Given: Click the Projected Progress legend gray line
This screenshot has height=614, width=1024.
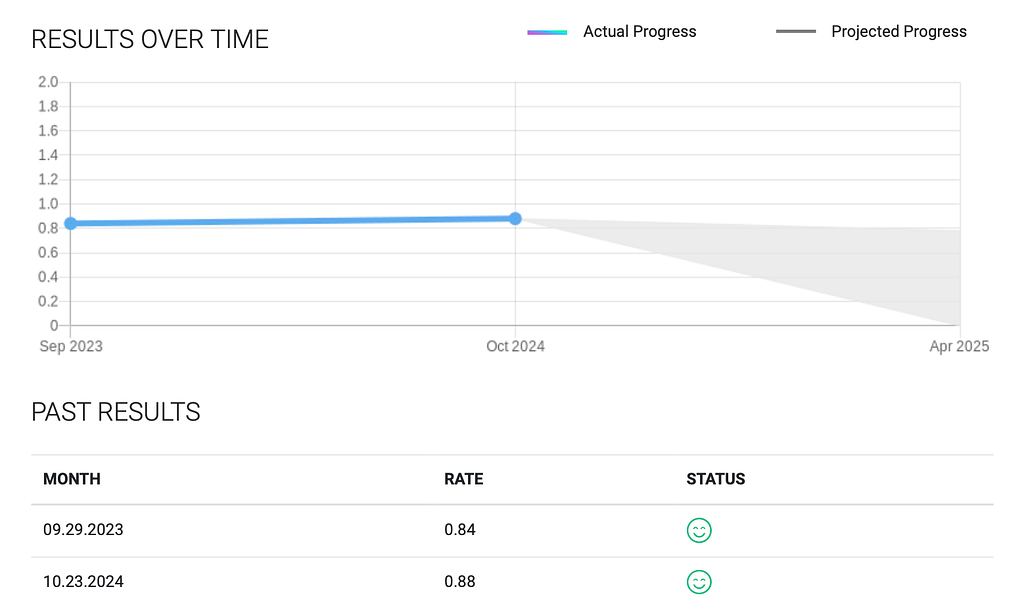Looking at the screenshot, I should (796, 31).
